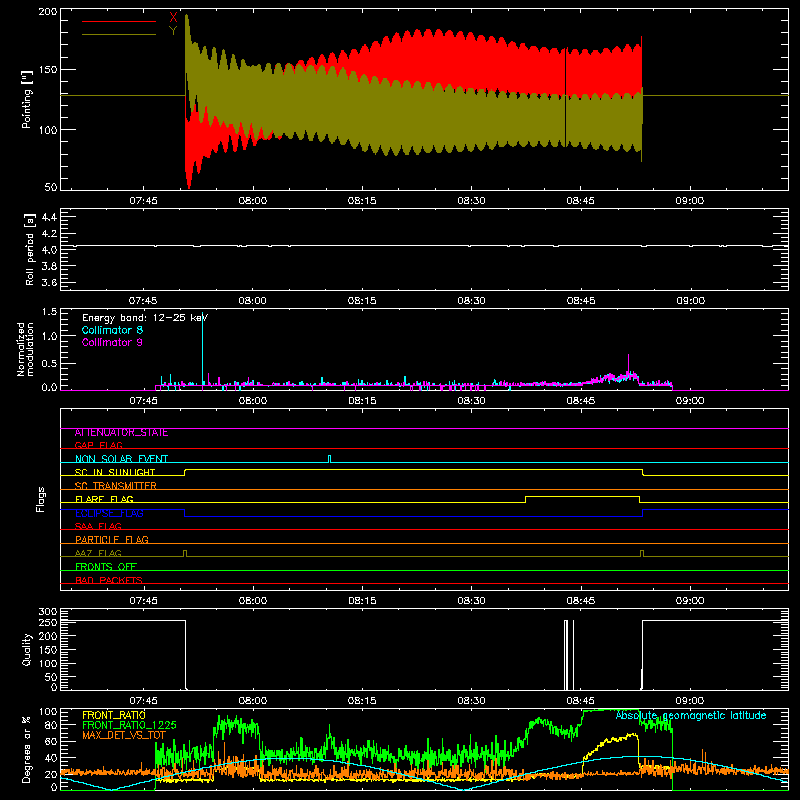Click the '3.6' value on Roll period axis

(x=49, y=282)
